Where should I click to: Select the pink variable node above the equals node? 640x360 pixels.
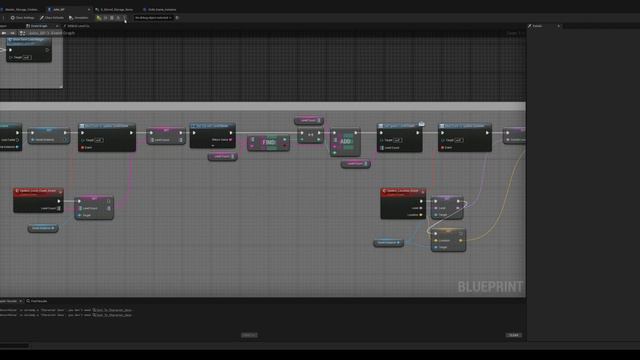[309, 120]
